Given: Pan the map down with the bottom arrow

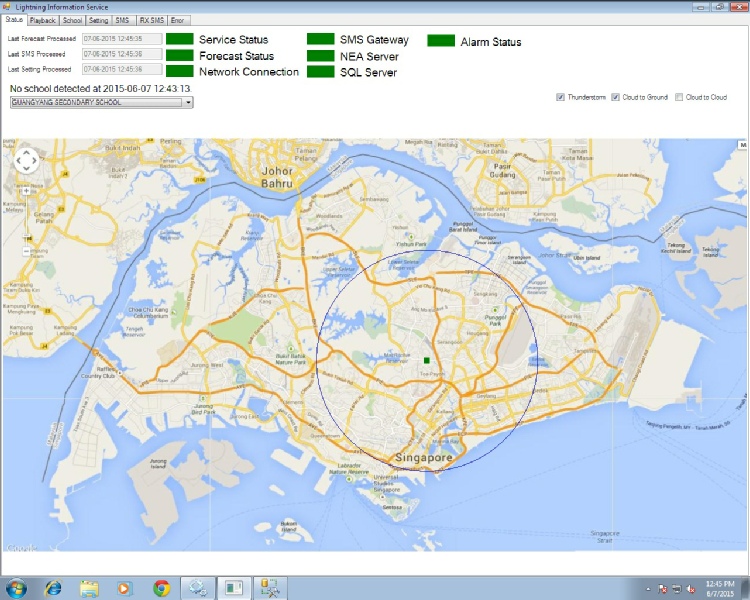Looking at the screenshot, I should 26,168.
